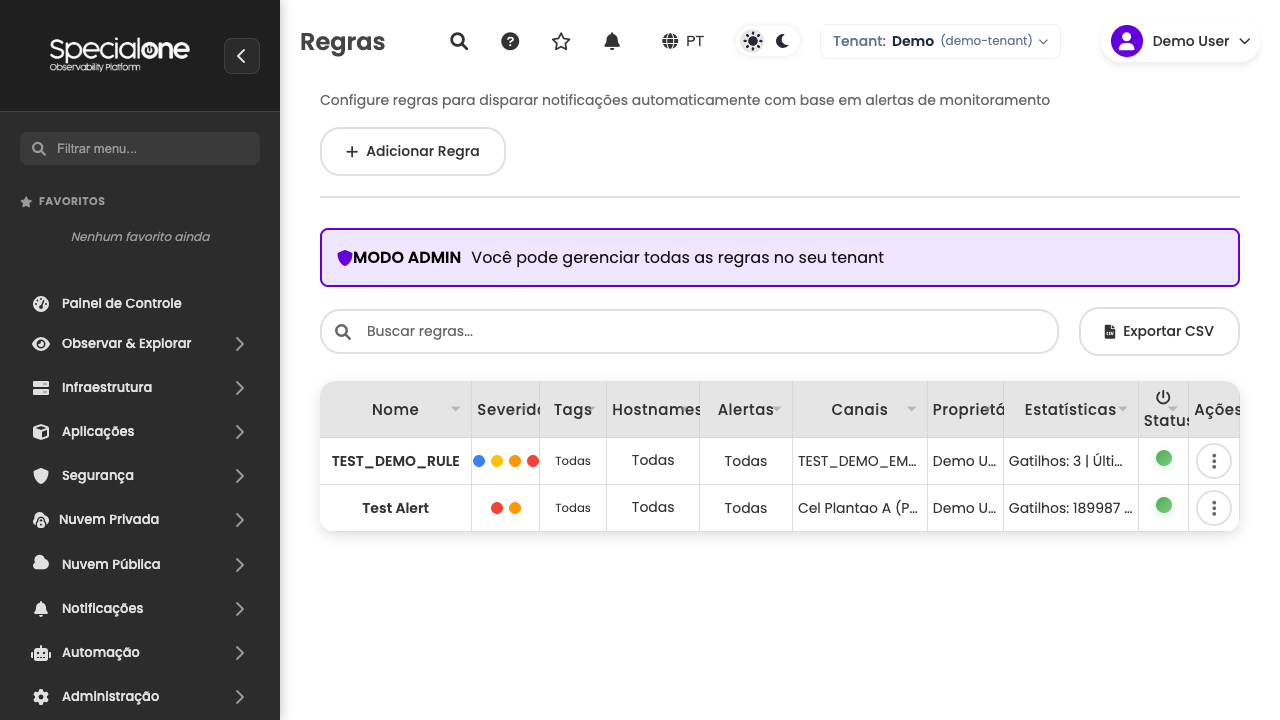Image resolution: width=1280 pixels, height=720 pixels.
Task: Click the Infraestrutura server icon
Action: (41, 387)
